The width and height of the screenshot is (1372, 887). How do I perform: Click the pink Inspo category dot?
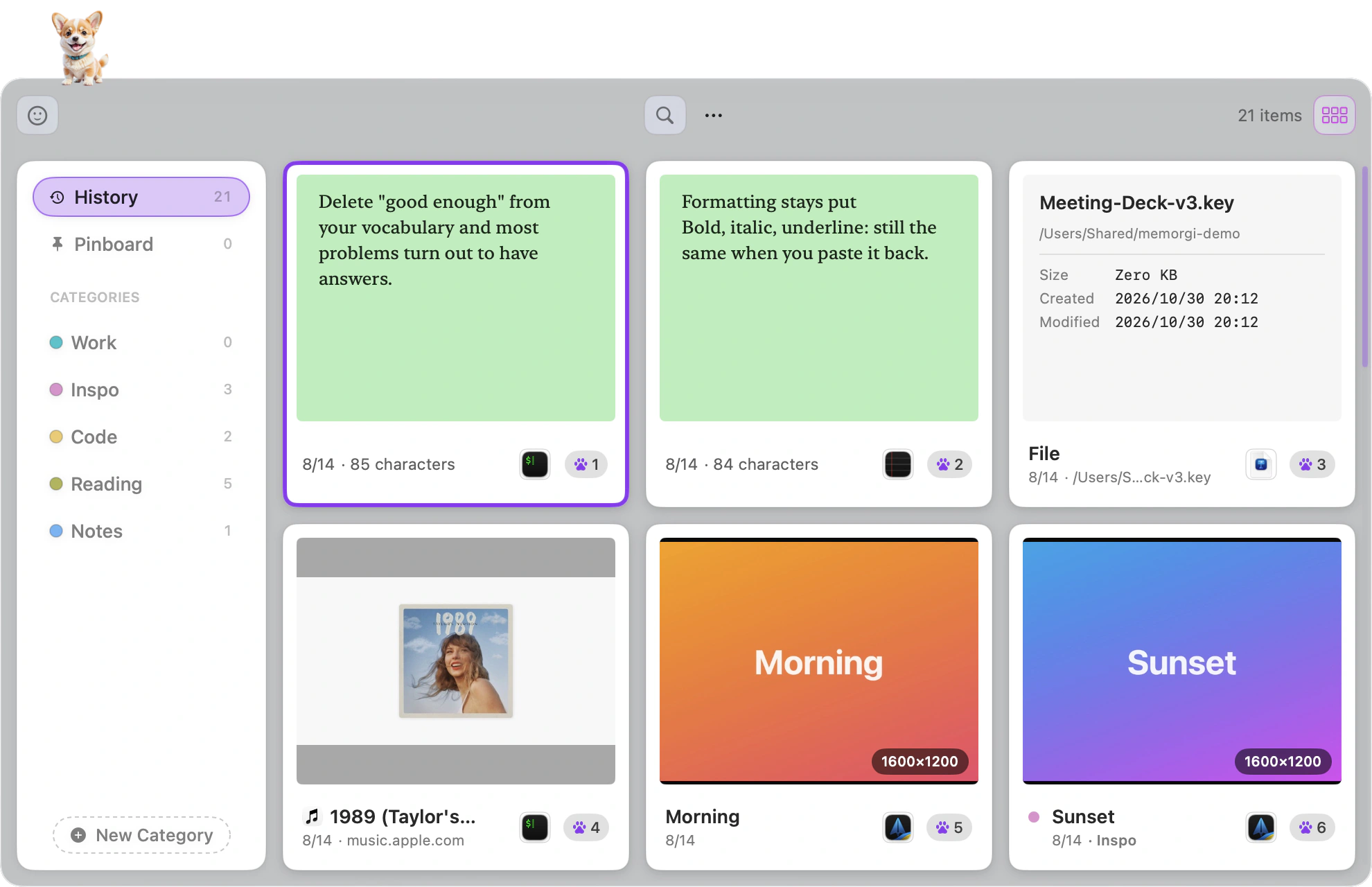click(56, 389)
